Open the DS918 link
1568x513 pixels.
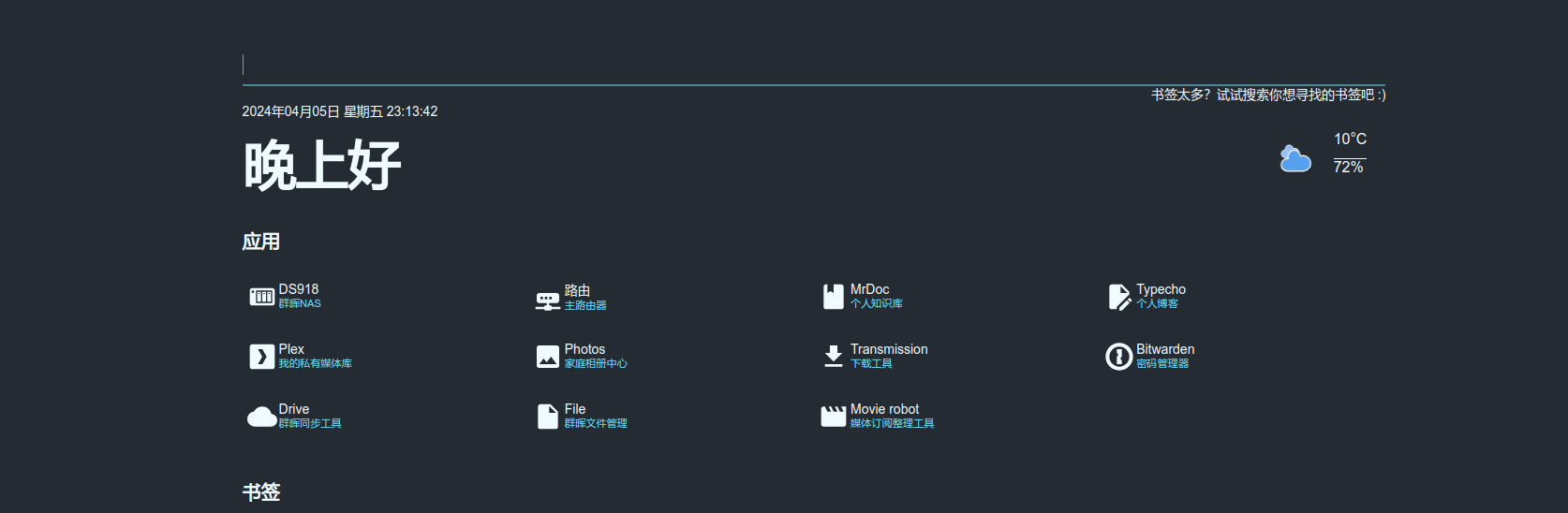pyautogui.click(x=299, y=289)
